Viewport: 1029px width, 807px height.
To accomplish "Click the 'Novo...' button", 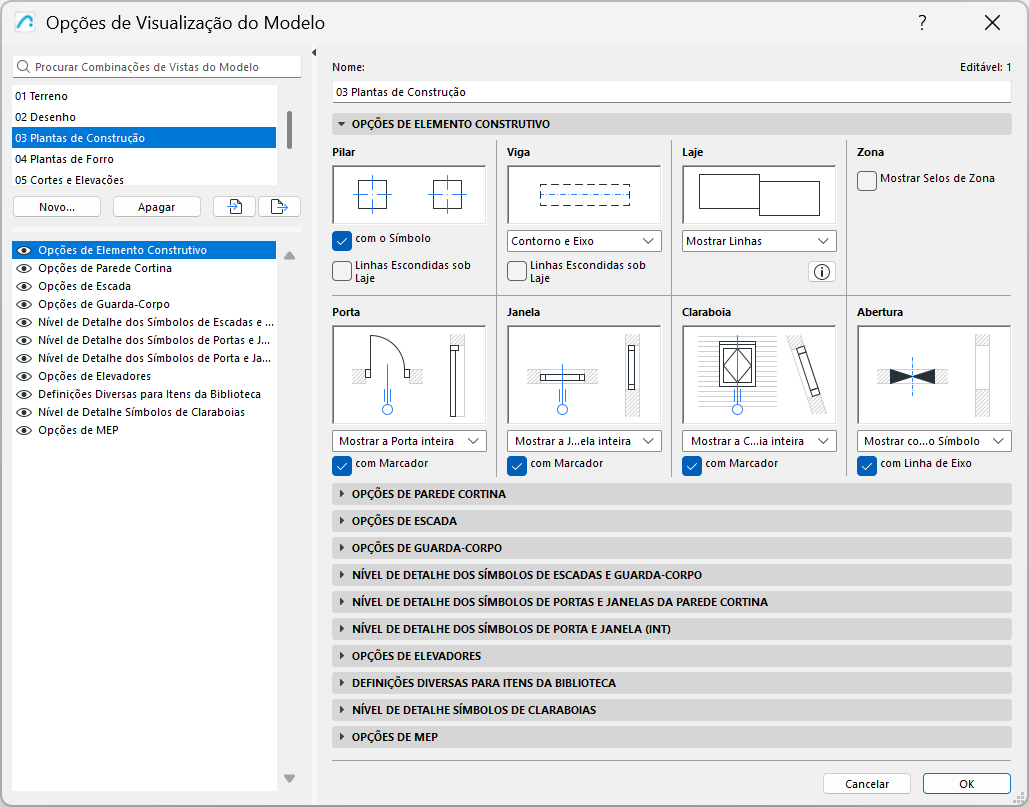I will [55, 206].
